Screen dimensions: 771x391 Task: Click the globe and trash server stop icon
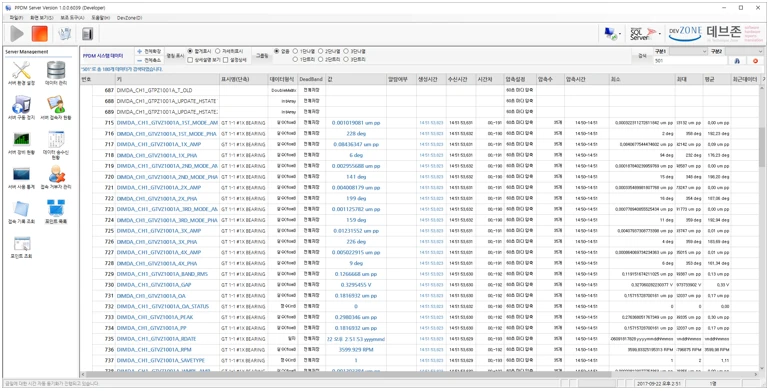[21, 105]
